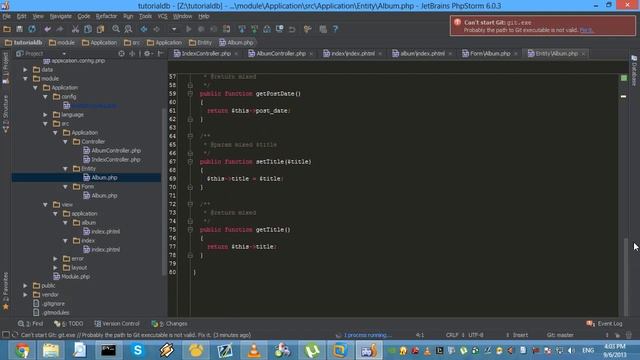Hide the project panel with pin icon
This screenshot has width=640, height=360.
pos(160,53)
